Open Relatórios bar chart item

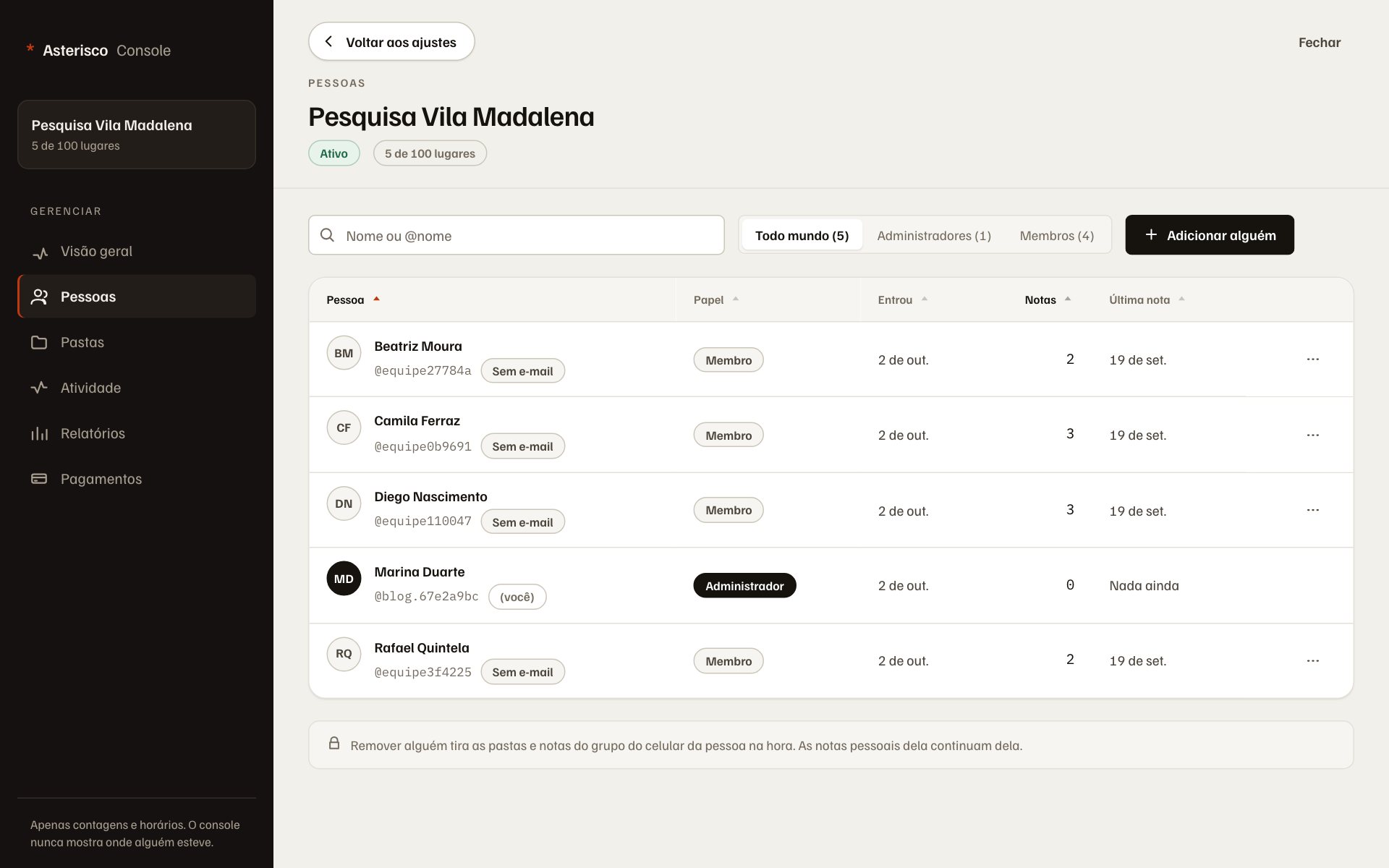tap(137, 433)
